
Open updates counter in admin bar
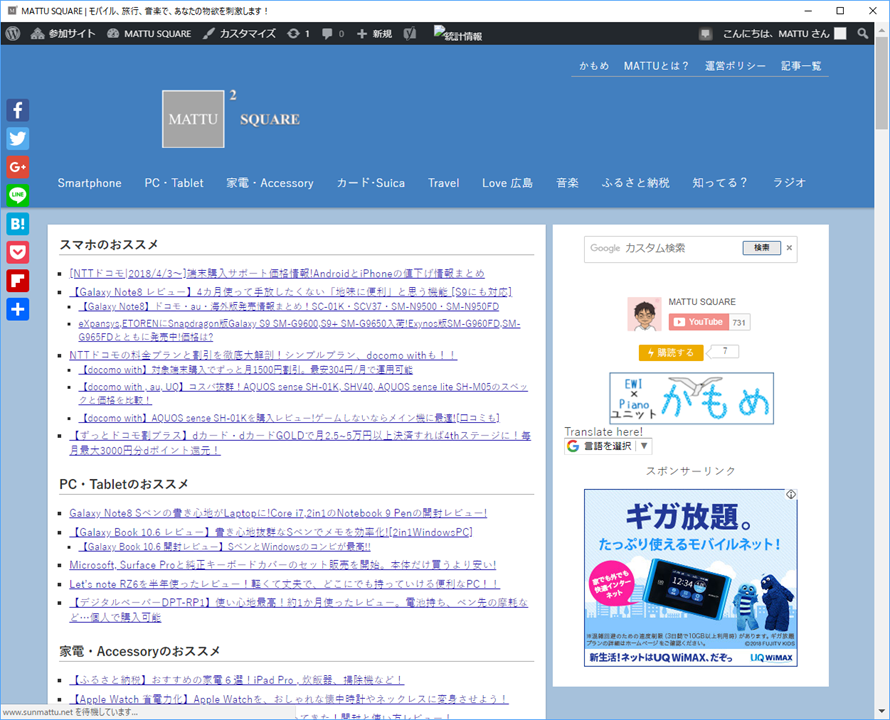coord(298,34)
